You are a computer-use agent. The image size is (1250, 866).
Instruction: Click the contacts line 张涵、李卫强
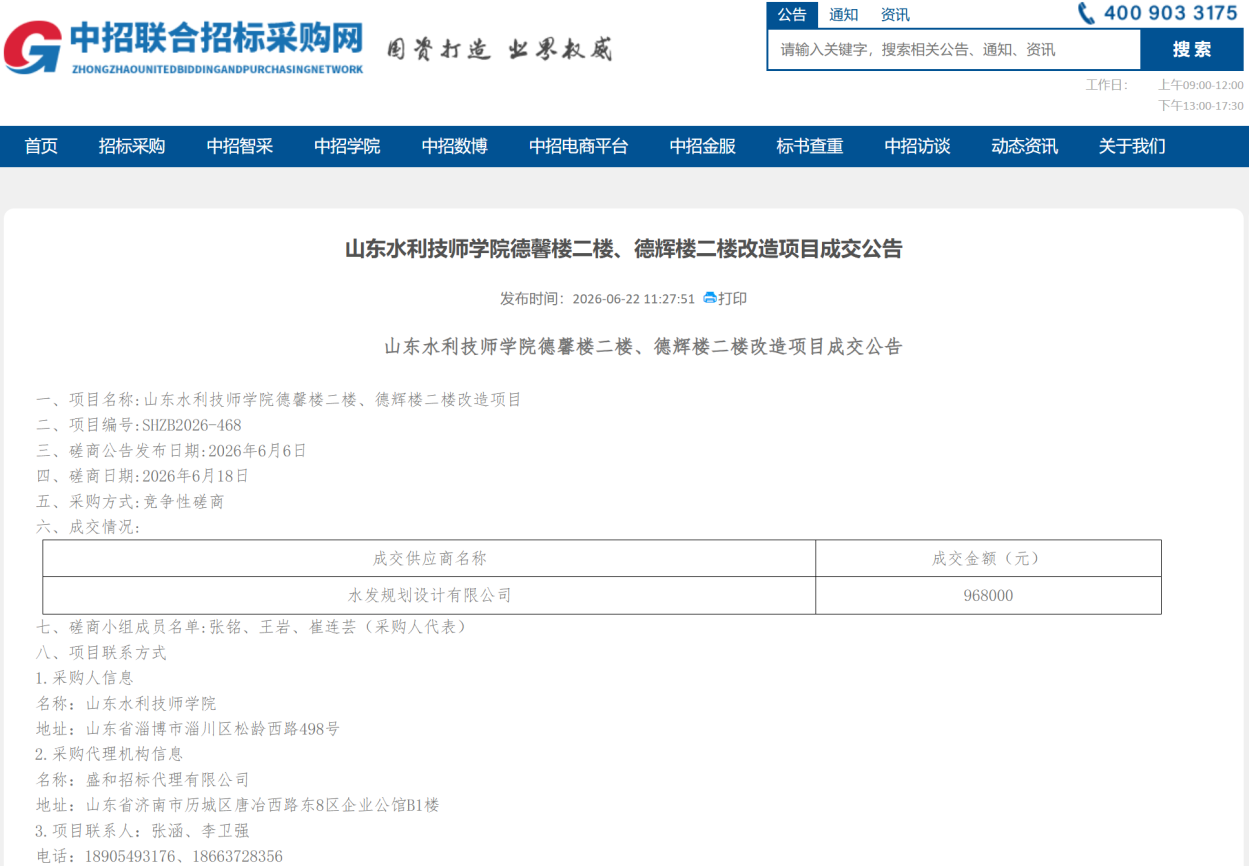[x=142, y=831]
